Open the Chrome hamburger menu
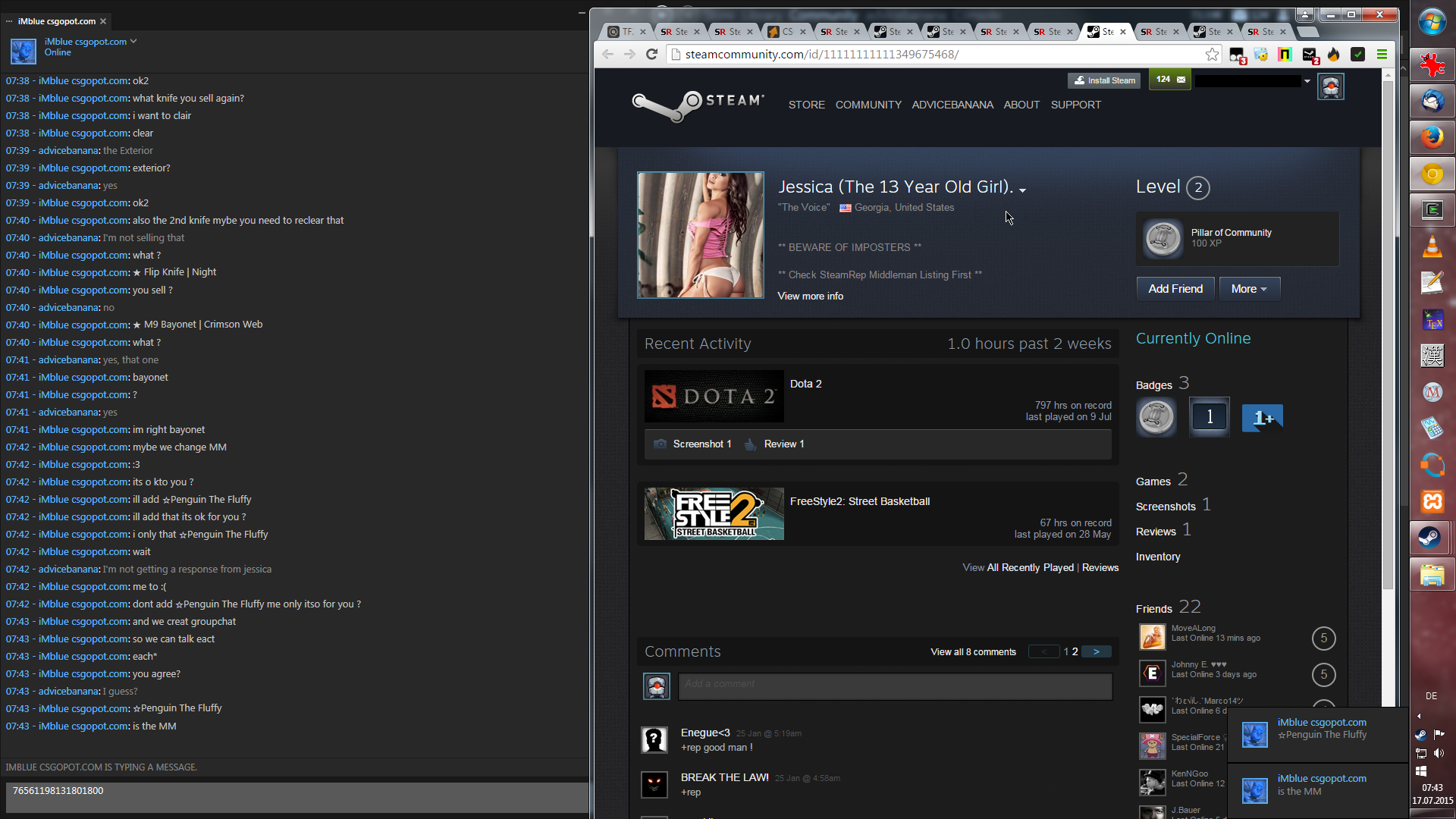The width and height of the screenshot is (1456, 819). pos(1382,54)
